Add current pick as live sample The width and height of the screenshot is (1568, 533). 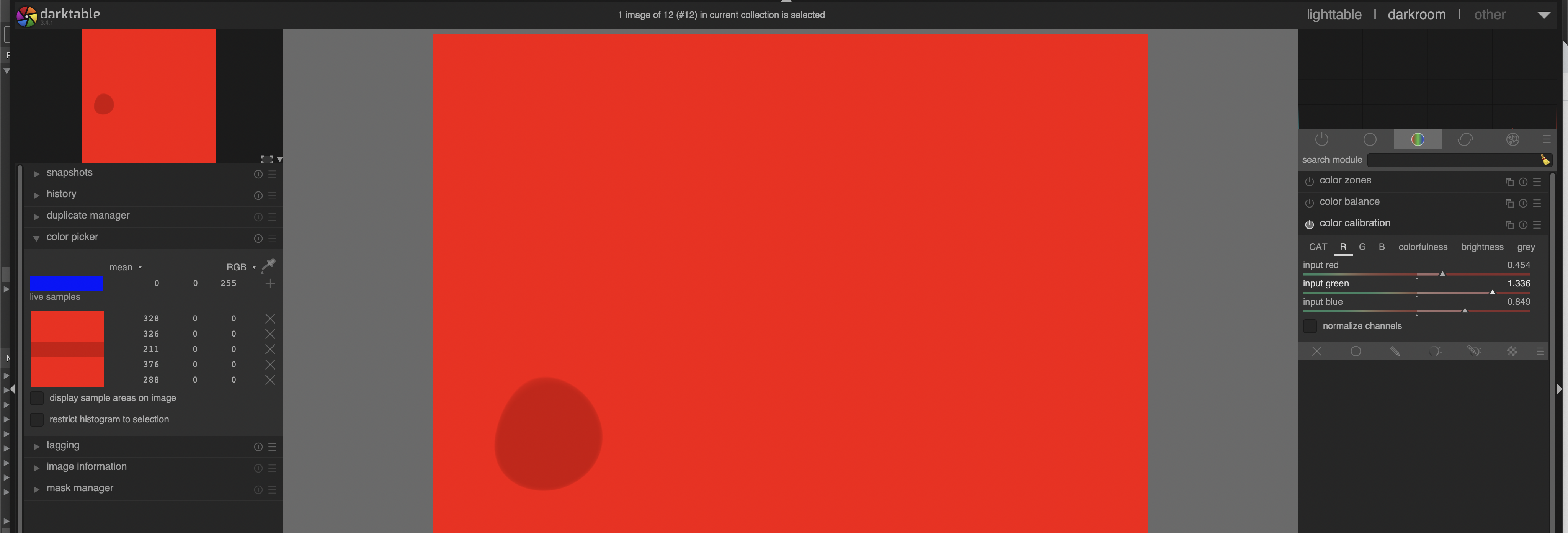pyautogui.click(x=270, y=283)
